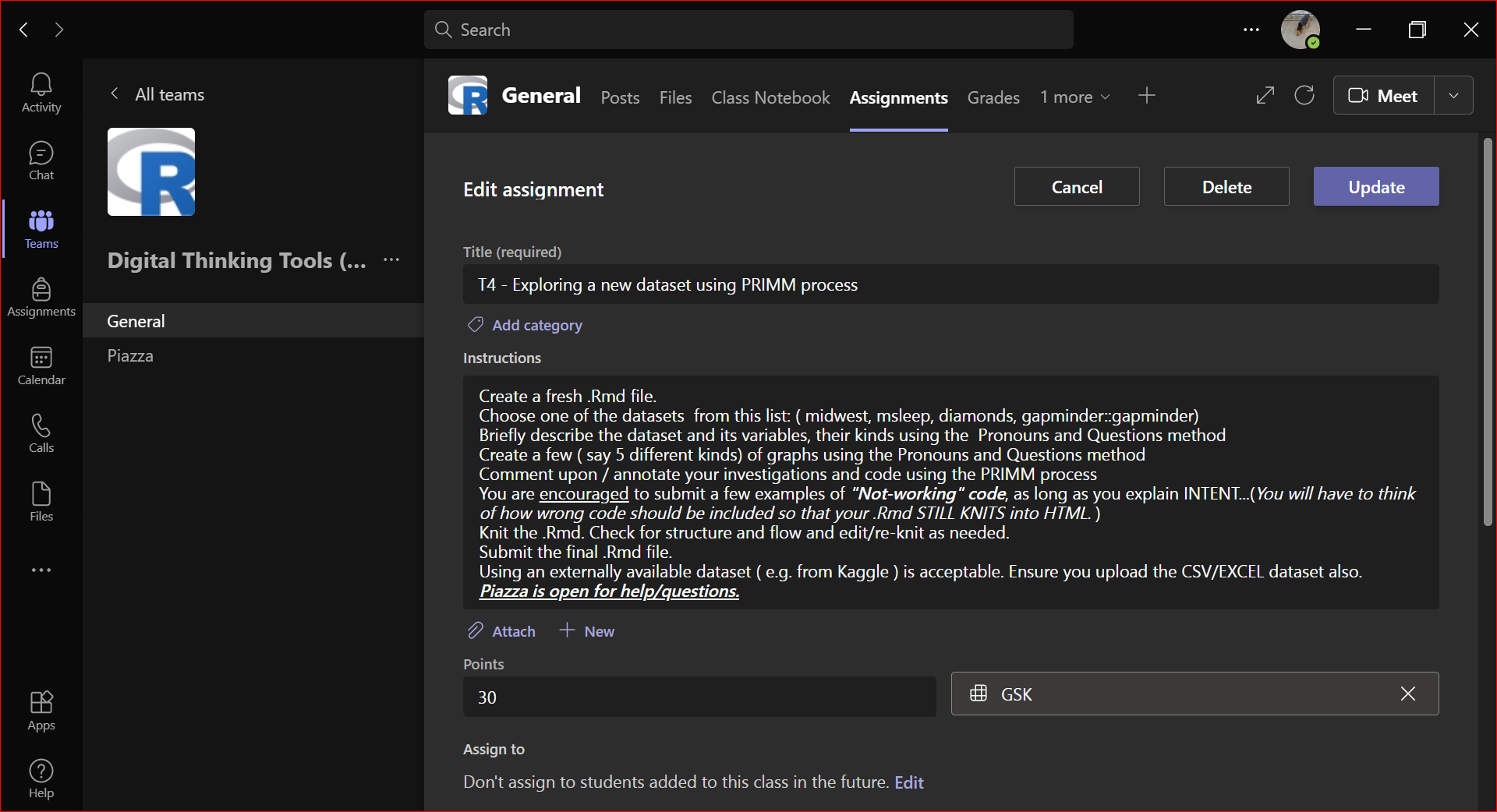
Task: Click the plus icon next to New
Action: (x=567, y=630)
